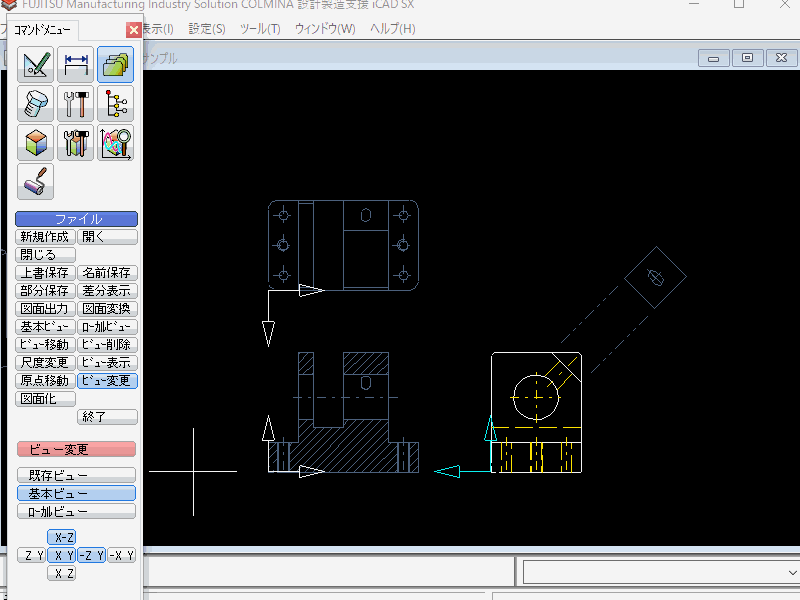
Task: Click the paint roller icon
Action: (36, 182)
